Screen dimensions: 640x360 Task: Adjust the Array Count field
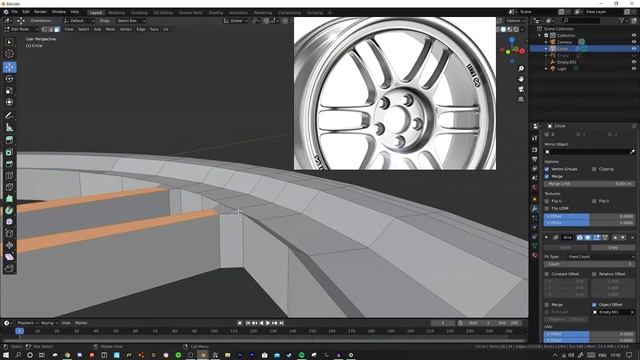coord(589,264)
